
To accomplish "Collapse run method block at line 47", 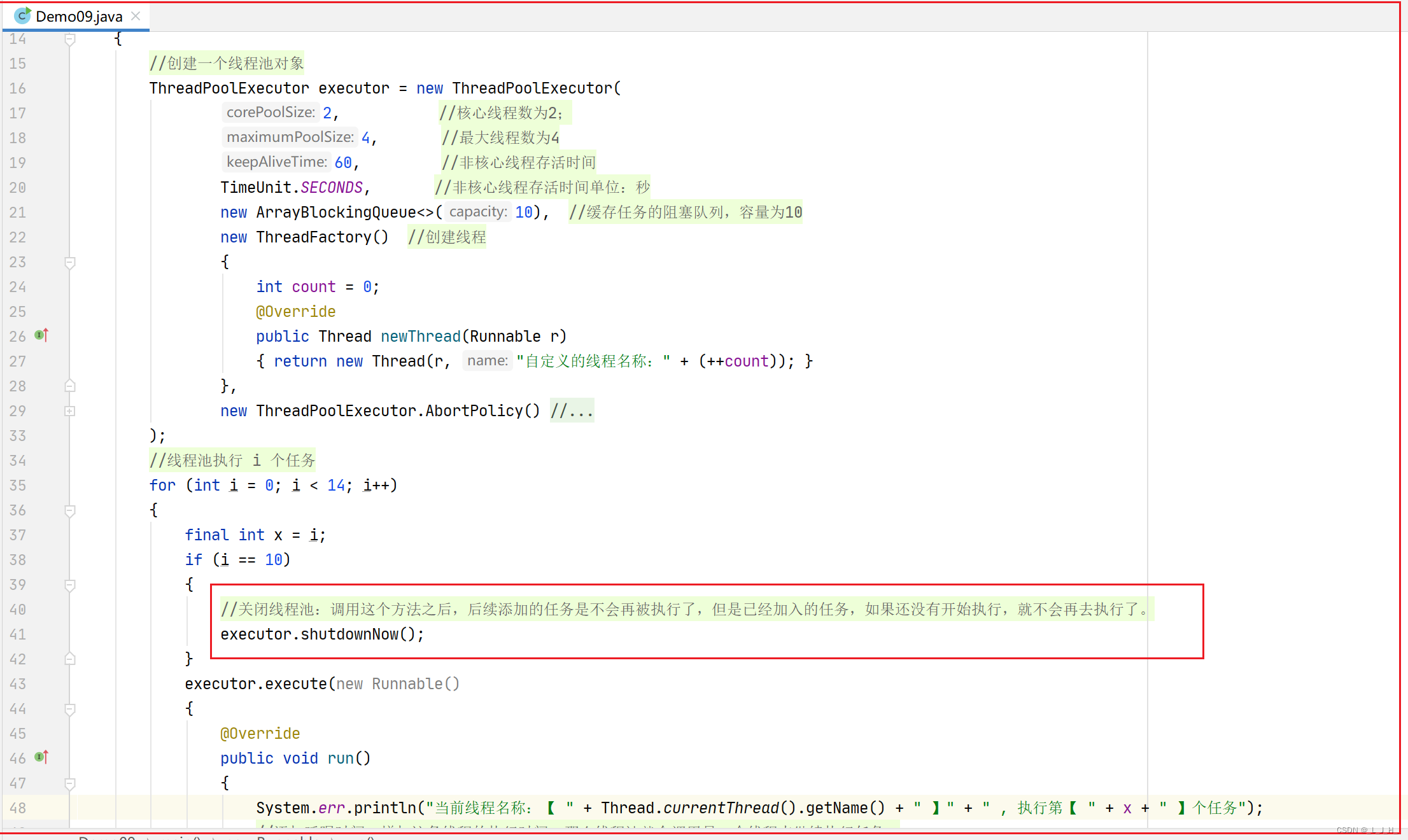I will pyautogui.click(x=70, y=783).
